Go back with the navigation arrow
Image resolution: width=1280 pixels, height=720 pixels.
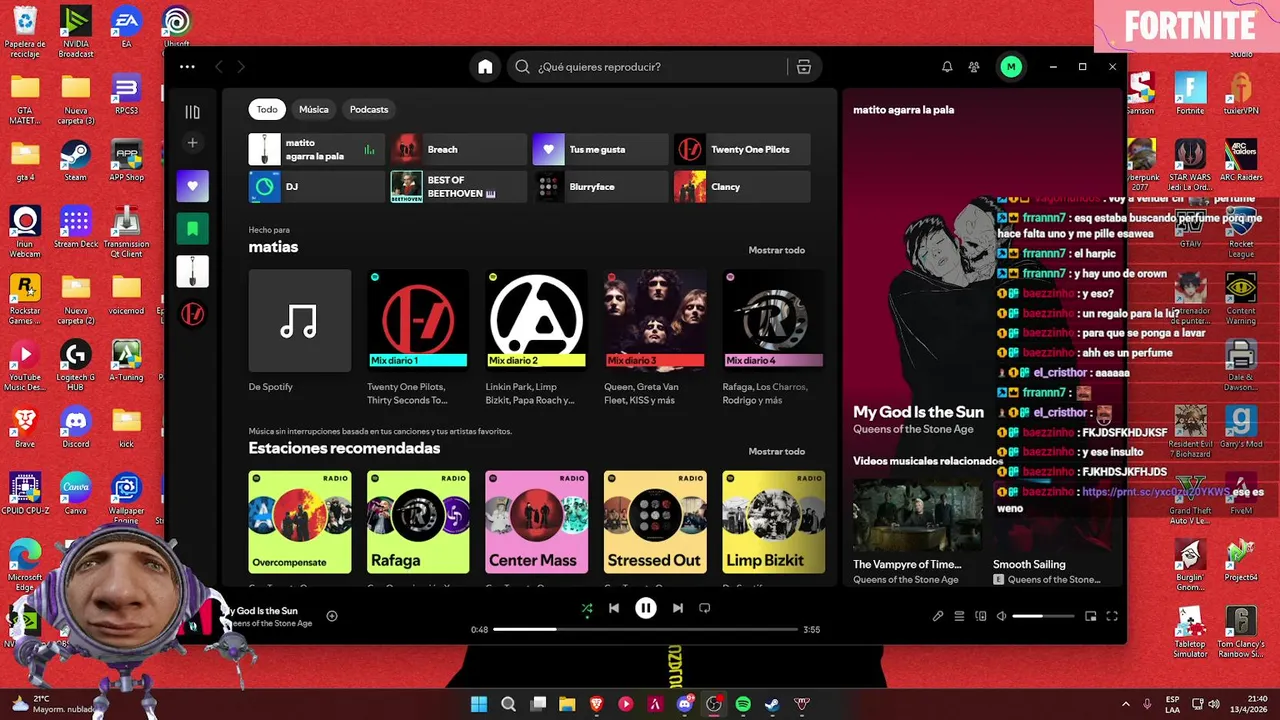(x=219, y=67)
